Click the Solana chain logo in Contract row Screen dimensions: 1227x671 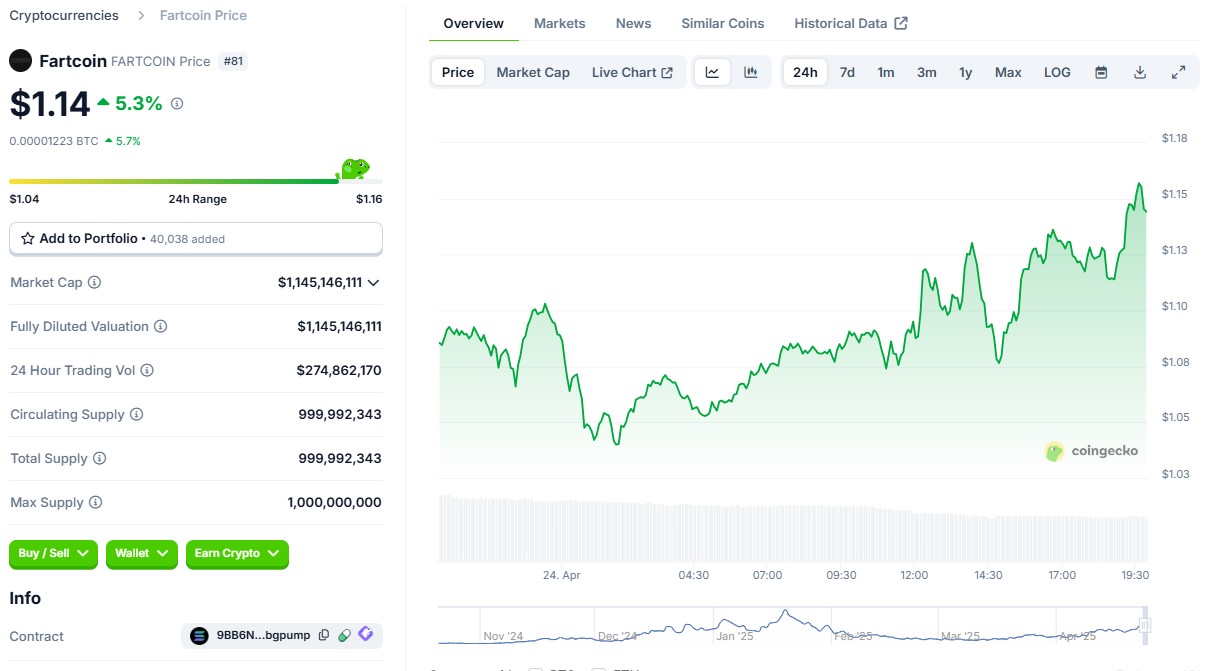(x=199, y=636)
